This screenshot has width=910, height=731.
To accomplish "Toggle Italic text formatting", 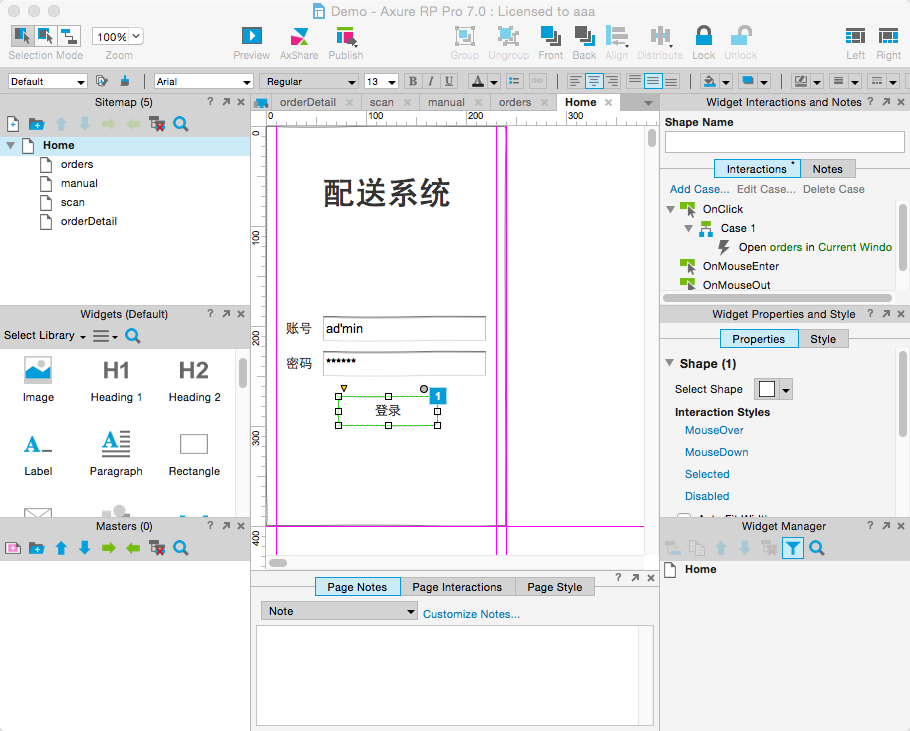I will 431,81.
